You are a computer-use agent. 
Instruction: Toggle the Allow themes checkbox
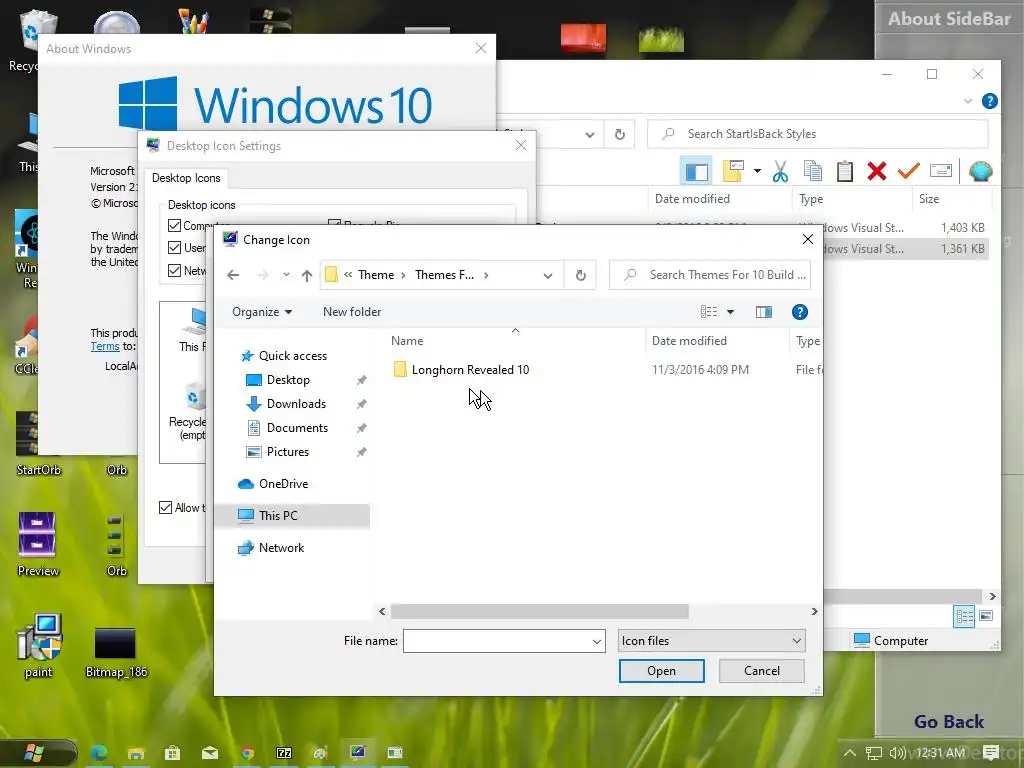click(166, 507)
